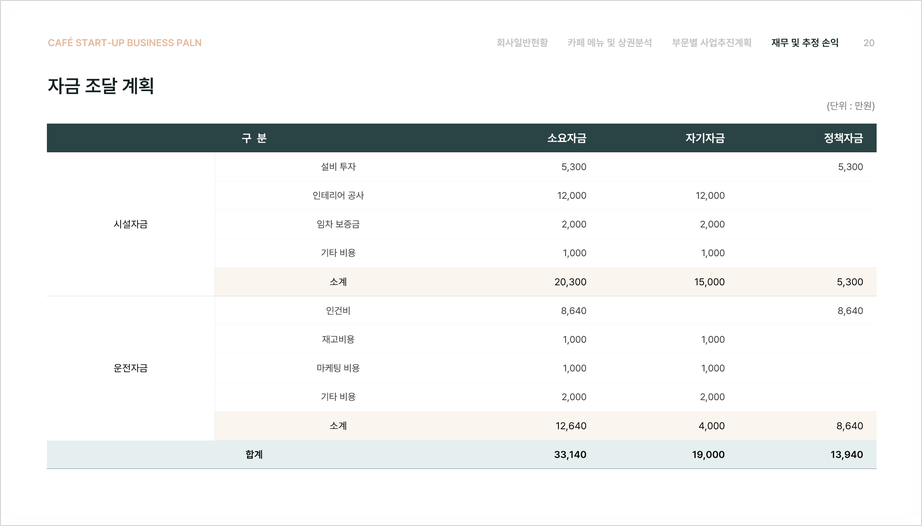The image size is (922, 526).
Task: Click the 설비 투자 row label
Action: pyautogui.click(x=338, y=166)
